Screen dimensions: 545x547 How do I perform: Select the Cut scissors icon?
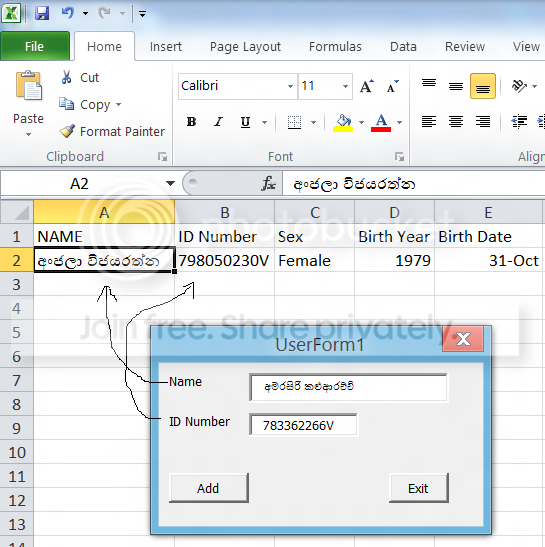point(66,77)
